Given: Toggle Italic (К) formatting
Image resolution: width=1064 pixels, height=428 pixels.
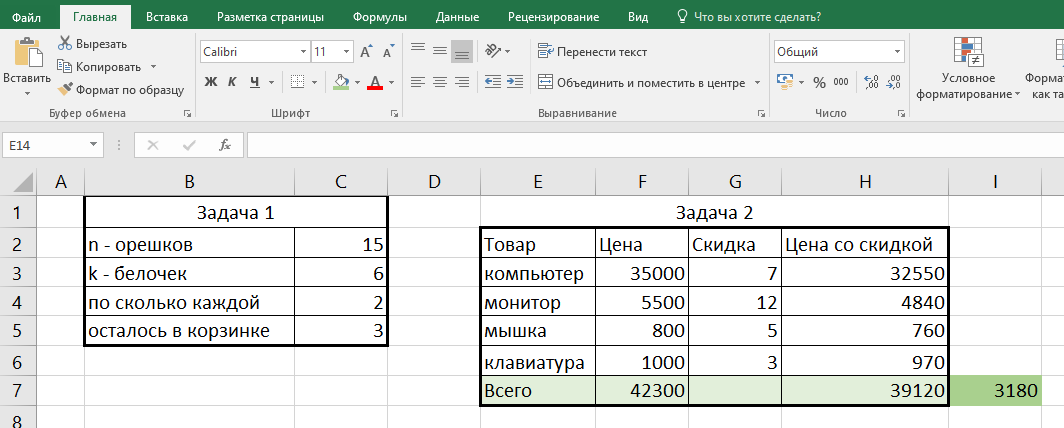Looking at the screenshot, I should (234, 82).
